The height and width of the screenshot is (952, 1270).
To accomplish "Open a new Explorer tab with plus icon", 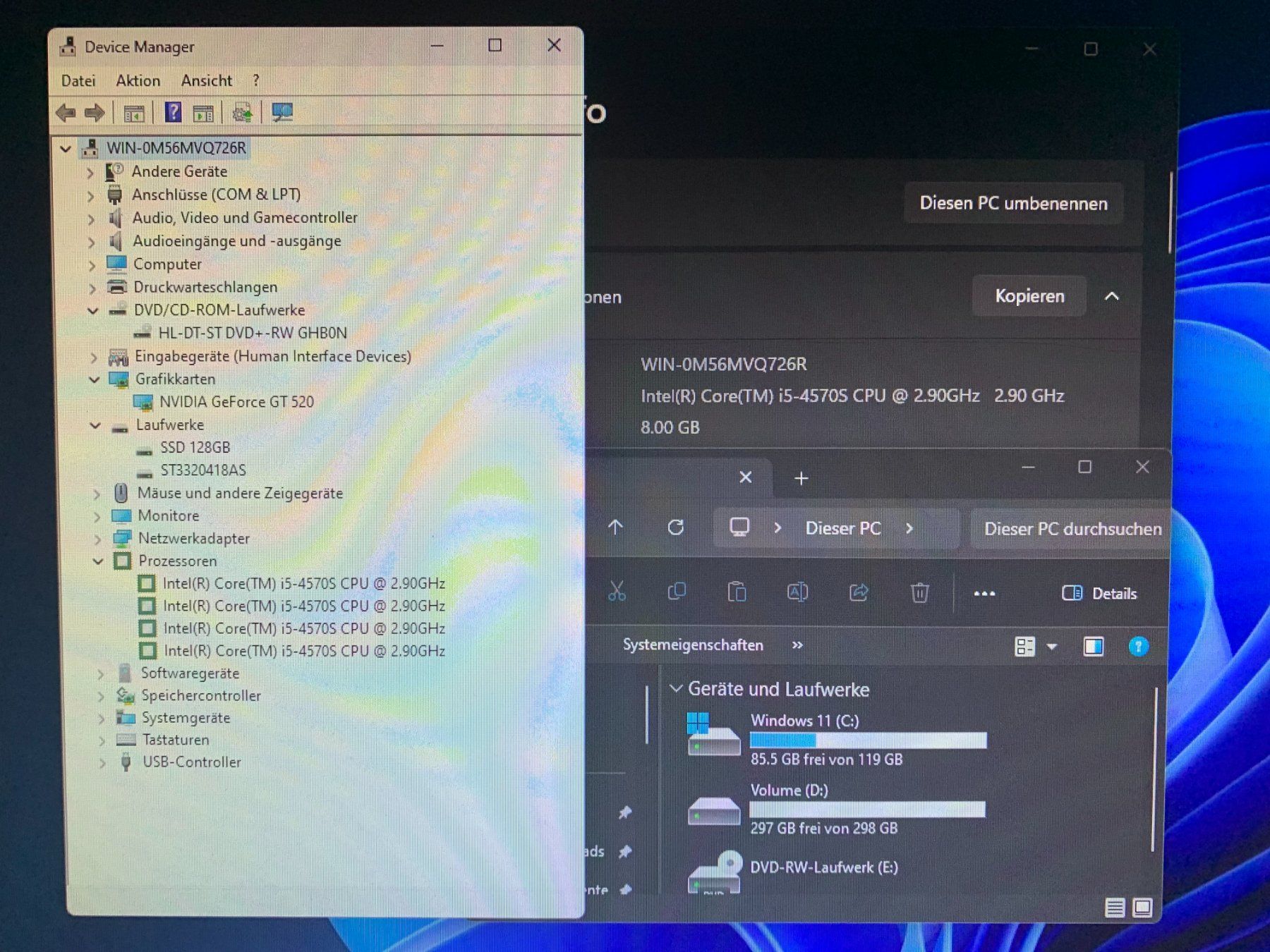I will pos(801,479).
